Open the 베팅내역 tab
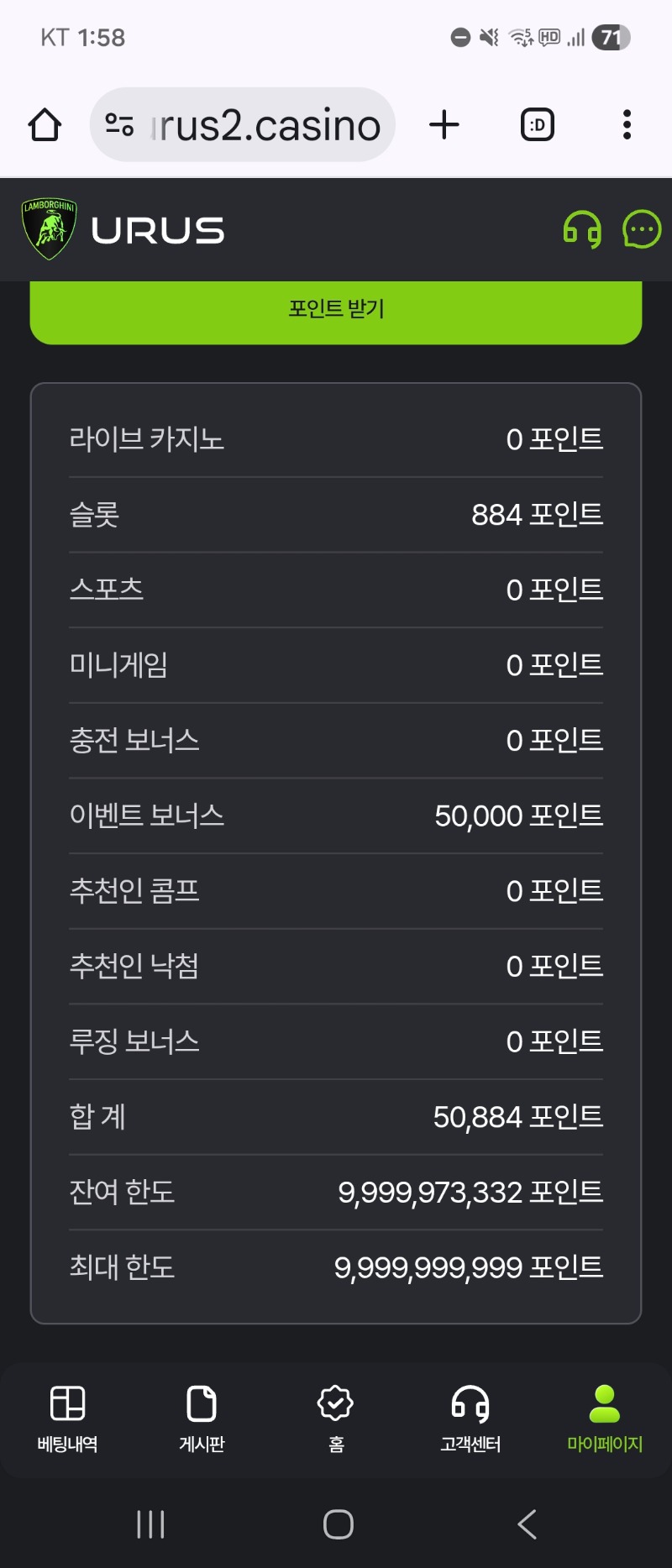The height and width of the screenshot is (1568, 672). [x=67, y=1418]
